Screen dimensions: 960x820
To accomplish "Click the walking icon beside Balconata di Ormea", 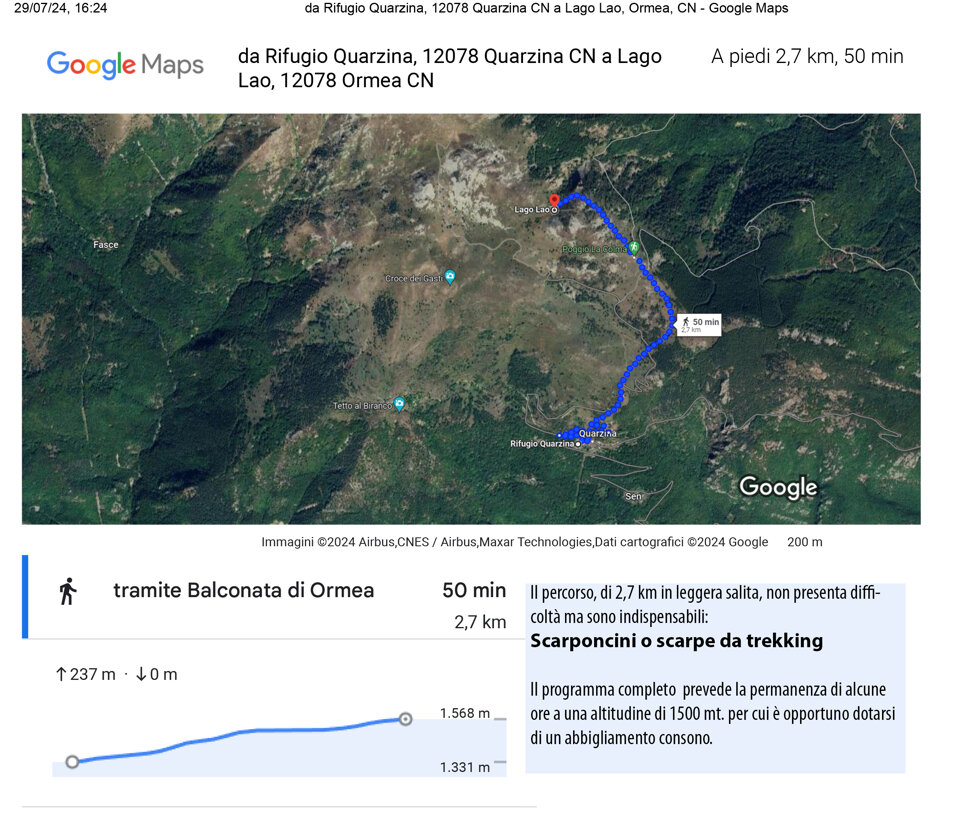I will pyautogui.click(x=68, y=591).
